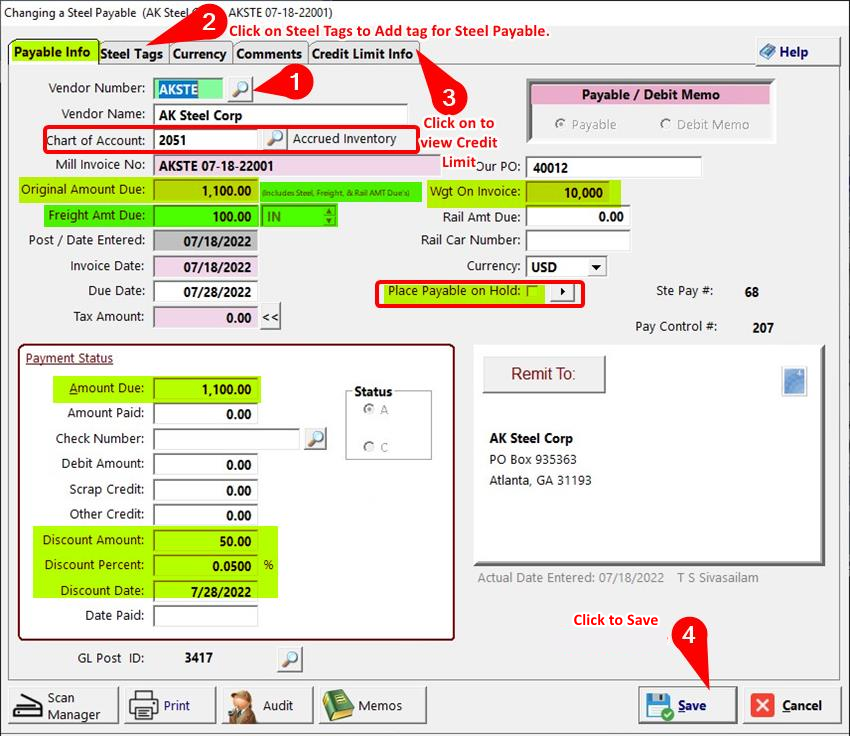The height and width of the screenshot is (736, 850).
Task: Click the payment status Amount Due field
Action: click(x=205, y=389)
